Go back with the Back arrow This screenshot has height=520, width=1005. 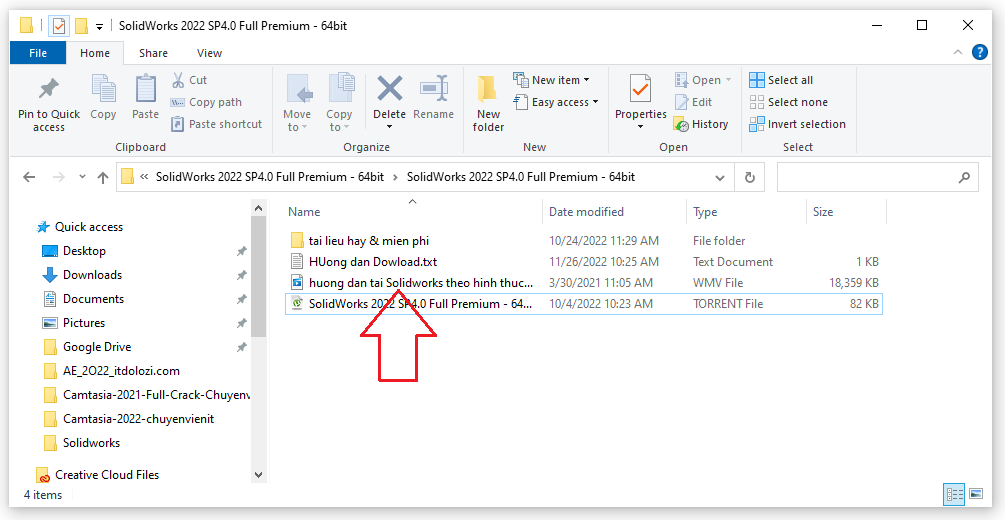tap(29, 178)
